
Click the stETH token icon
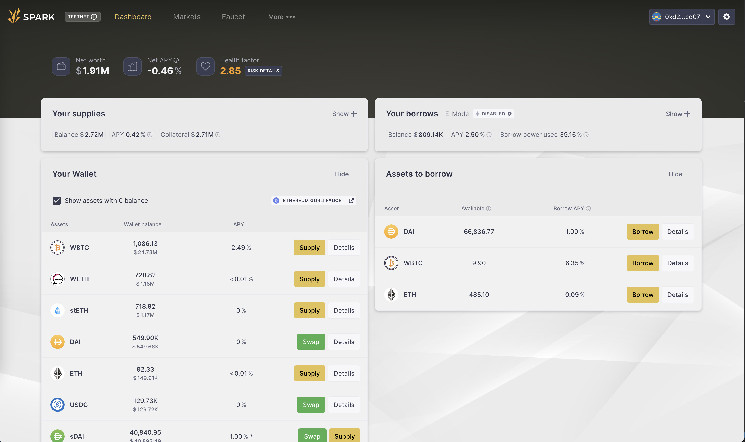point(57,310)
